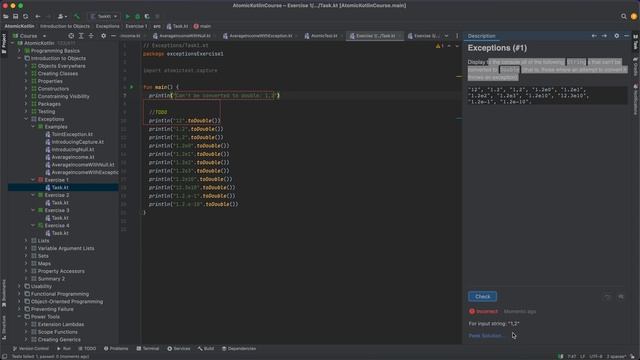The image size is (640, 360).
Task: Toggle the Bookmarks side tool window
Action: [4, 293]
